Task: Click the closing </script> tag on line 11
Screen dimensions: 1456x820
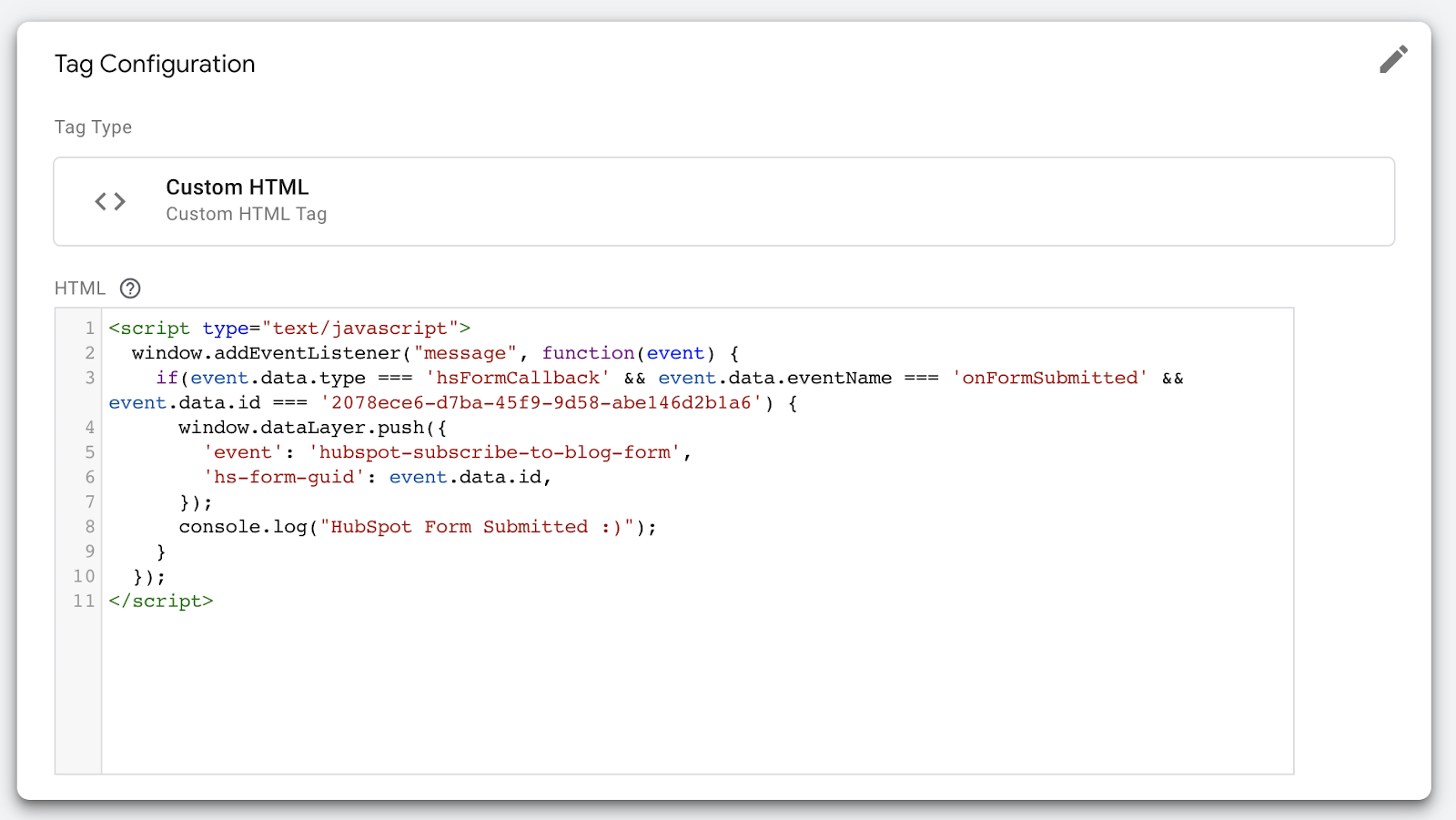Action: 161,602
